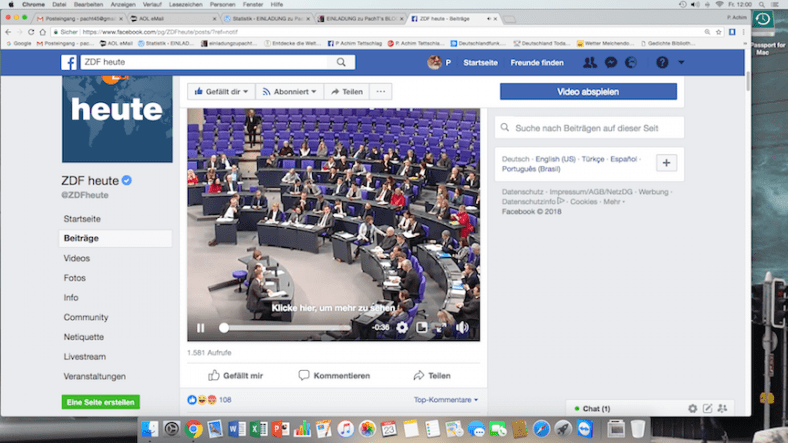788x443 pixels.
Task: Open video quality settings gear
Action: pos(402,327)
